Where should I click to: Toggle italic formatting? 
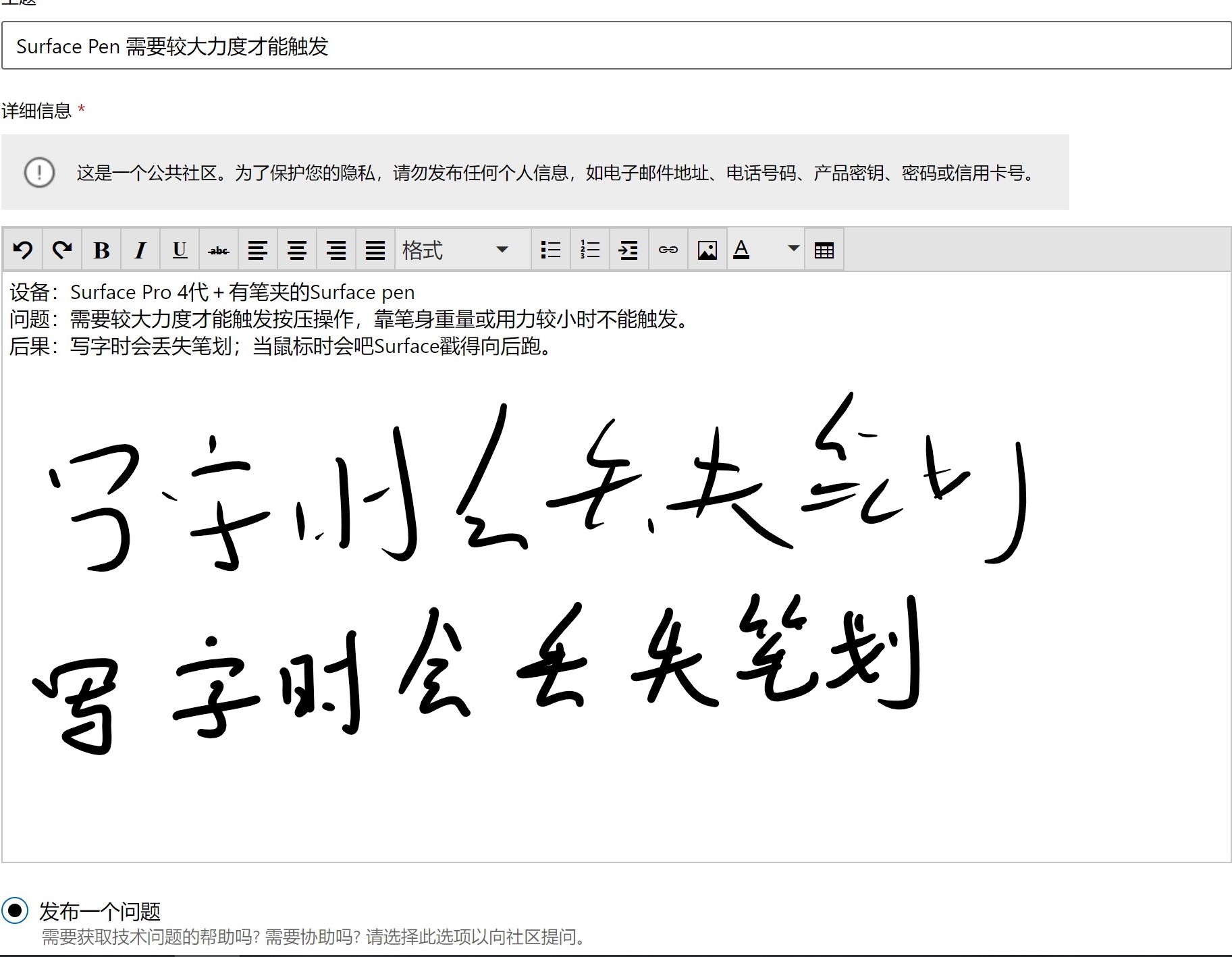click(140, 250)
